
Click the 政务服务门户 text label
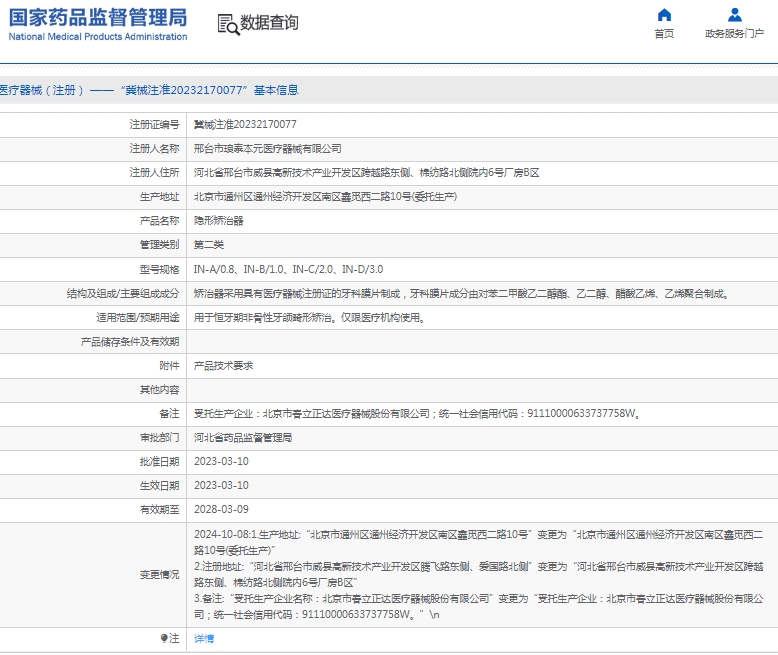tap(735, 34)
